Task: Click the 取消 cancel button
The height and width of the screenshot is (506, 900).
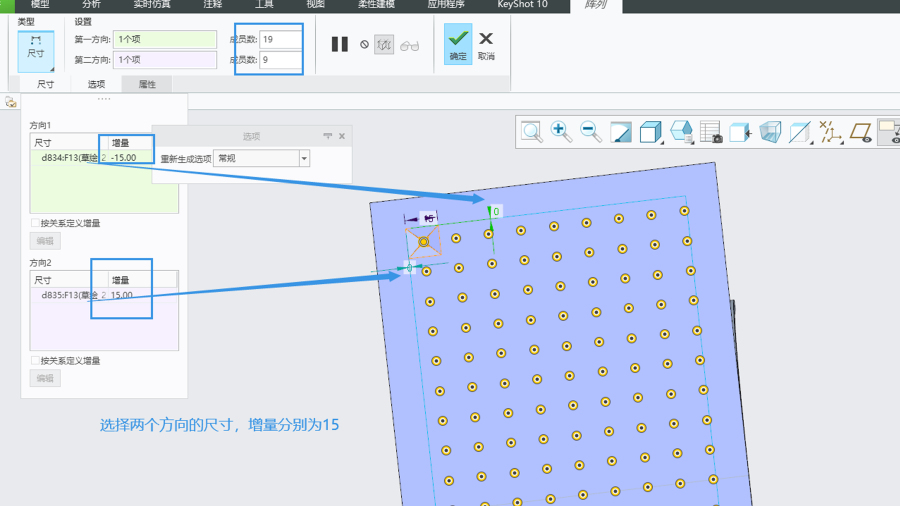Action: pyautogui.click(x=486, y=45)
